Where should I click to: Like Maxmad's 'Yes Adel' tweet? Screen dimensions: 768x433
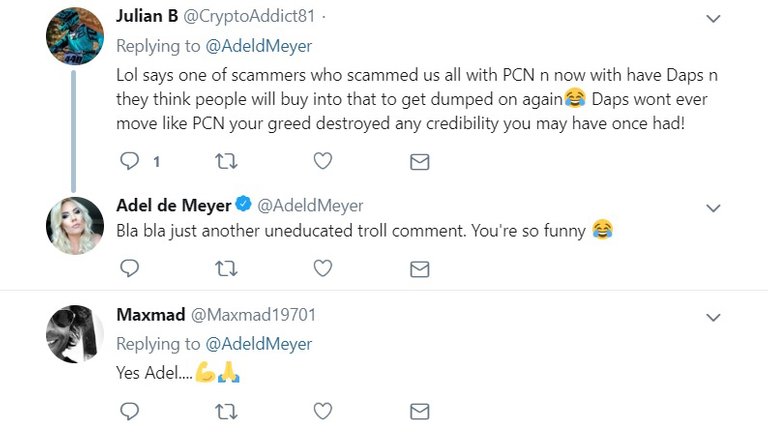[x=323, y=411]
